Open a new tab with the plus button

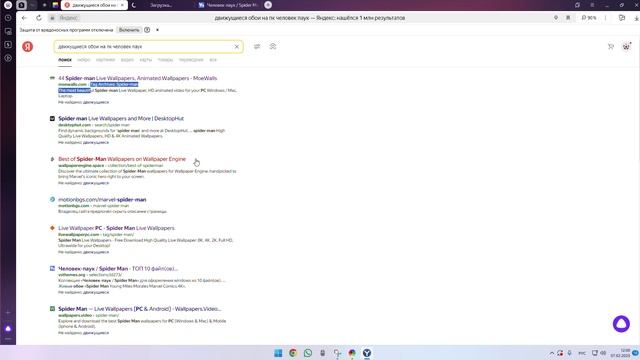pos(268,5)
